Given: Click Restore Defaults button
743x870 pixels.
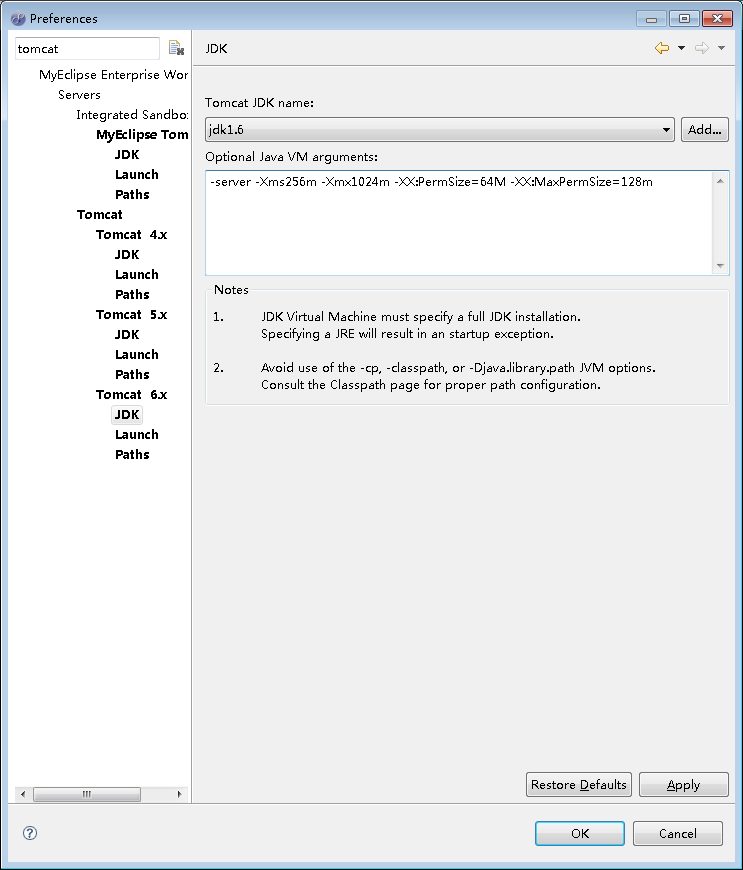Looking at the screenshot, I should point(579,785).
